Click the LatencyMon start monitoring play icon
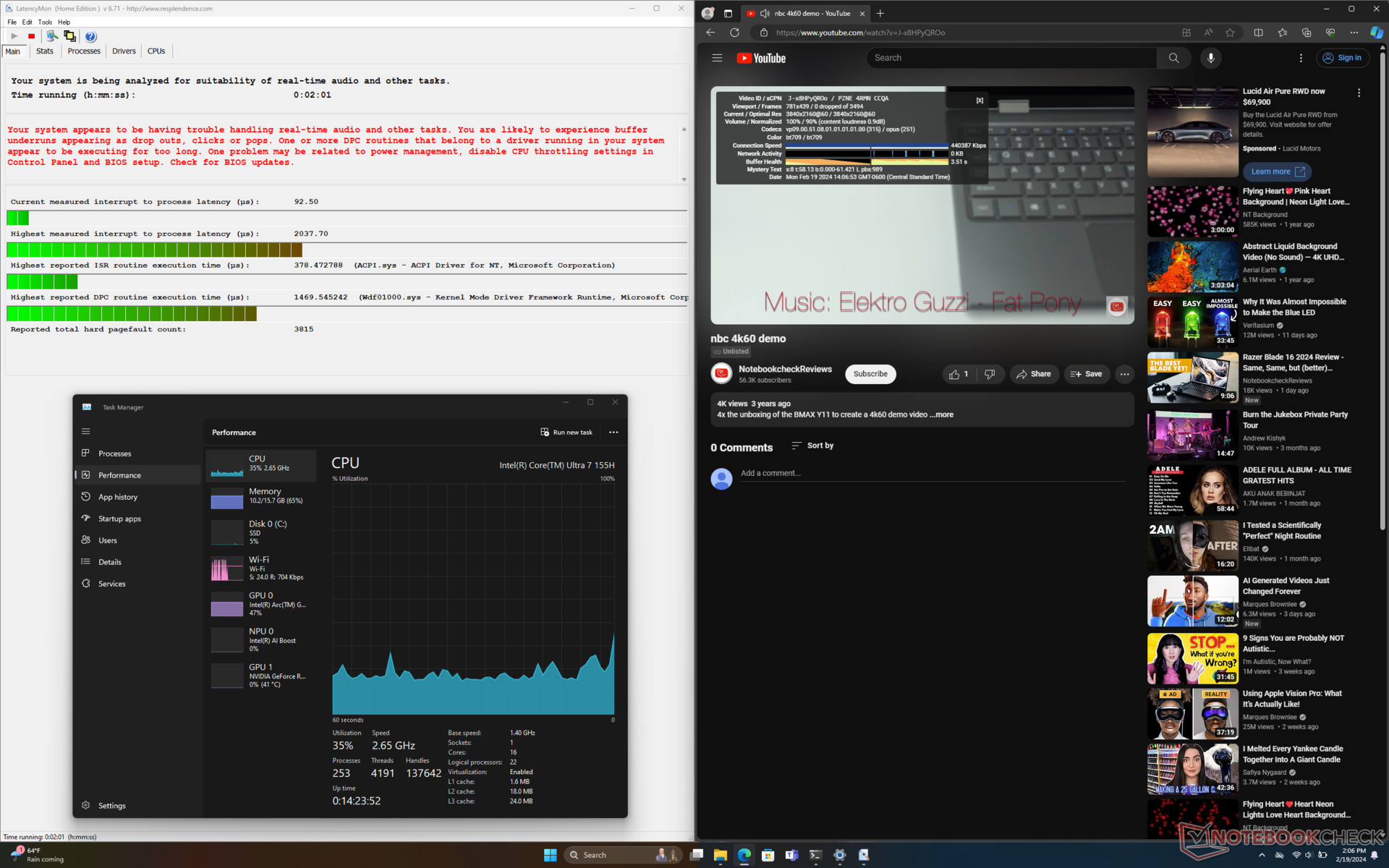Viewport: 1389px width, 868px height. [x=14, y=36]
